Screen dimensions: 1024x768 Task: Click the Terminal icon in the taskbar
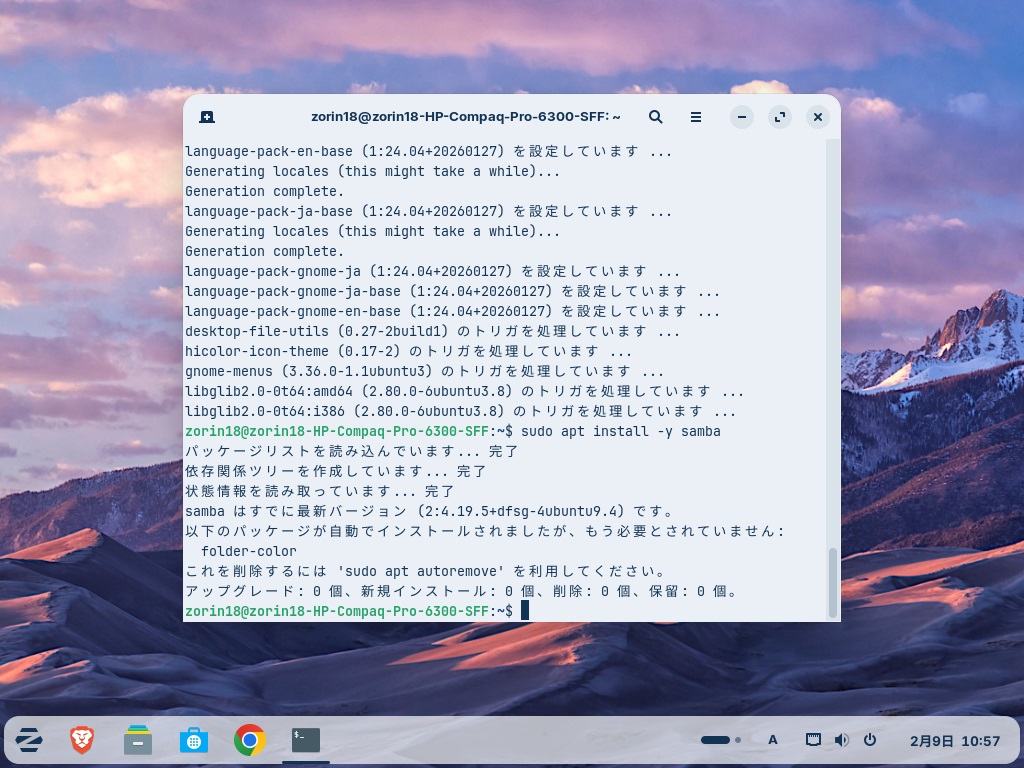pyautogui.click(x=306, y=740)
